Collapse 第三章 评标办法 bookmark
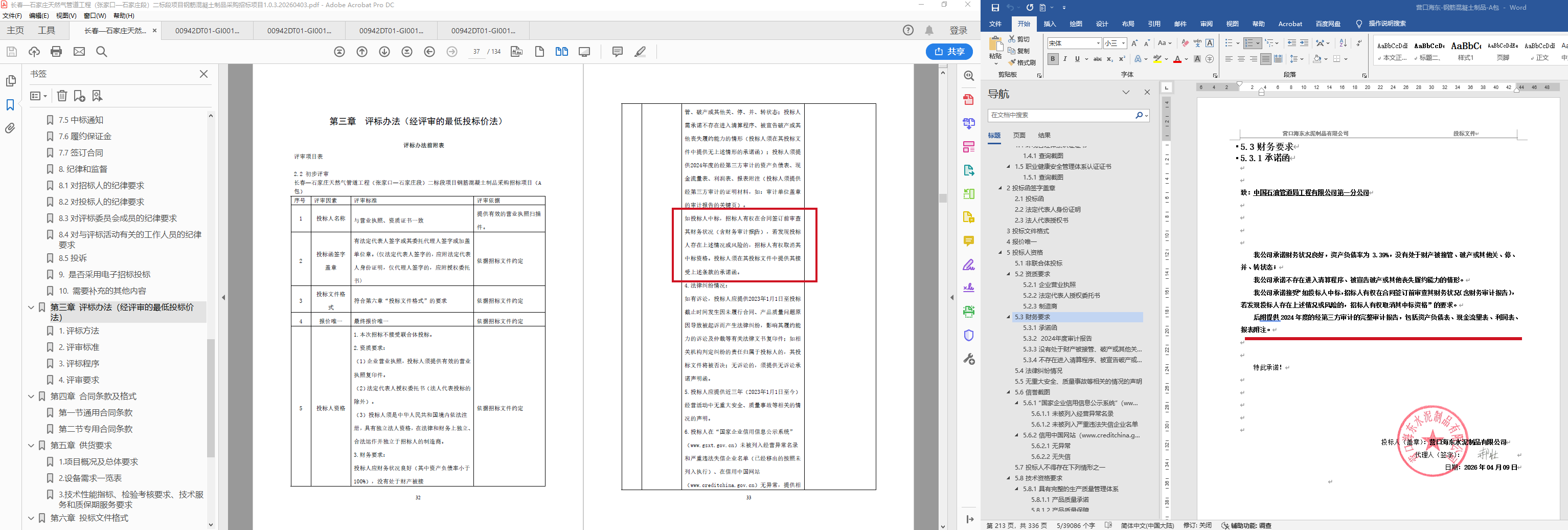 pyautogui.click(x=31, y=307)
